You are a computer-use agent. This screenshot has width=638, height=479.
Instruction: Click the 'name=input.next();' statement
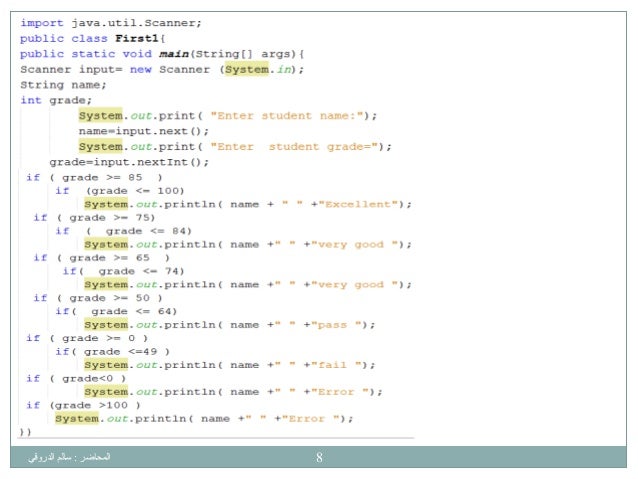pos(144,131)
